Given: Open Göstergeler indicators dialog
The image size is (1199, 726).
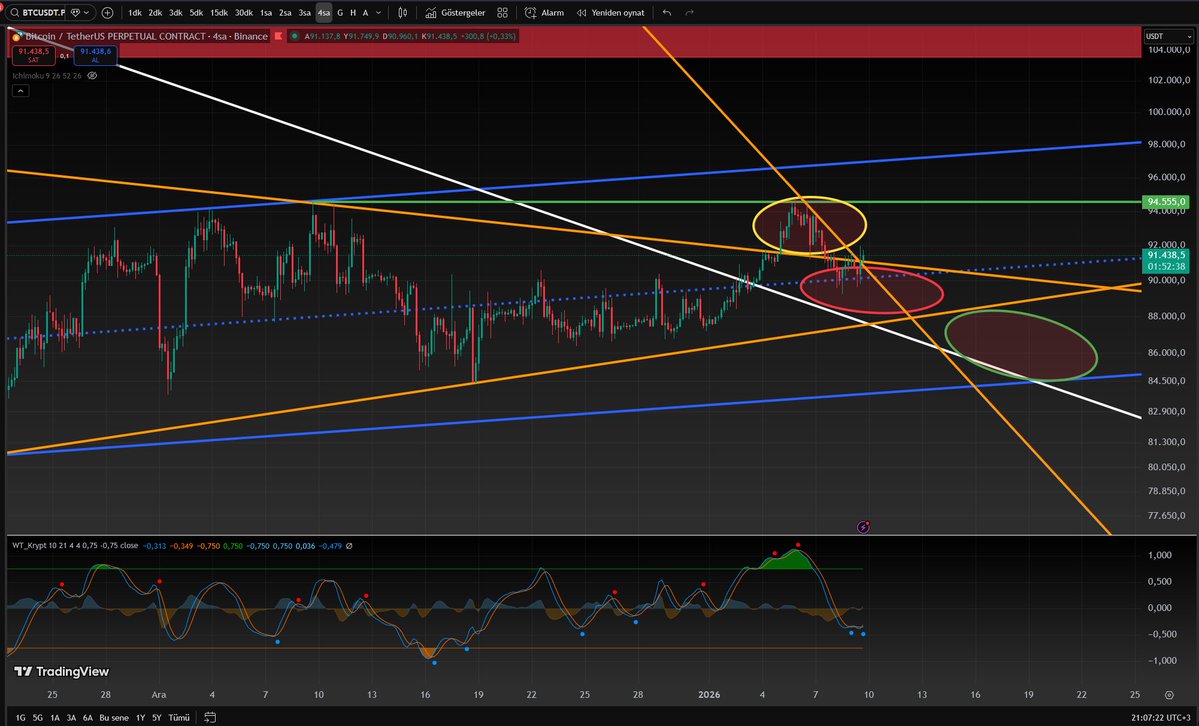Looking at the screenshot, I should pyautogui.click(x=456, y=13).
